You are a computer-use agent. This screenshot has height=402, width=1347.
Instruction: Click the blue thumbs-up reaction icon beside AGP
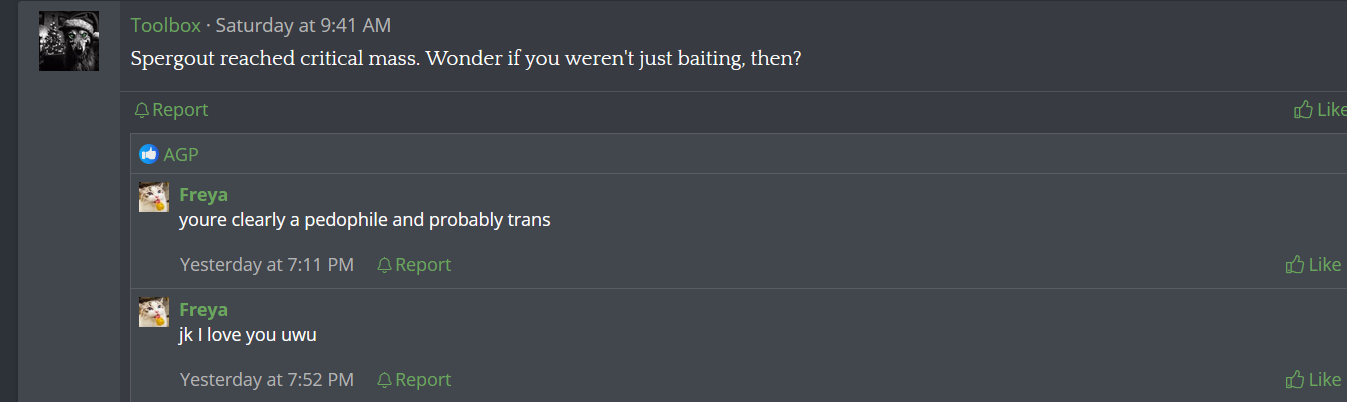[x=149, y=154]
